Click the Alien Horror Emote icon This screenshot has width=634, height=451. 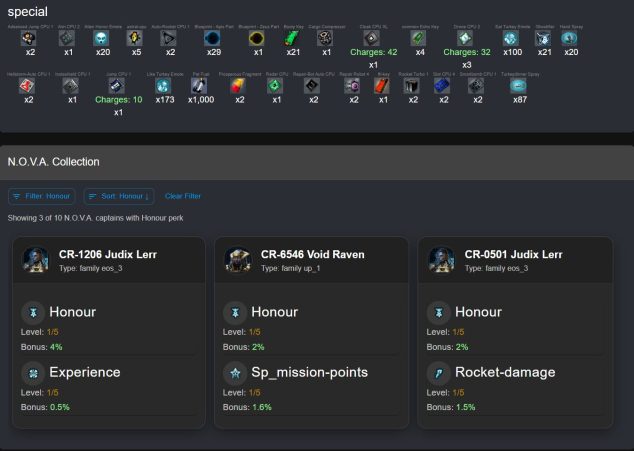(101, 37)
